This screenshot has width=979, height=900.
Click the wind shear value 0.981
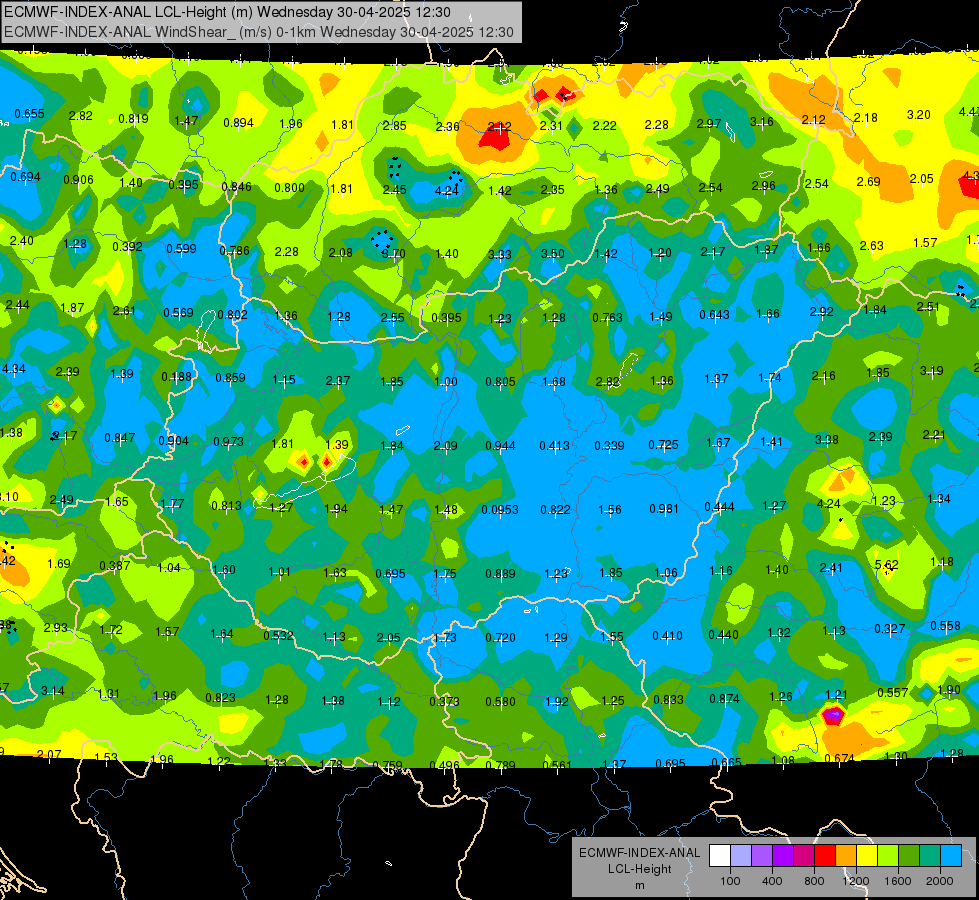664,508
